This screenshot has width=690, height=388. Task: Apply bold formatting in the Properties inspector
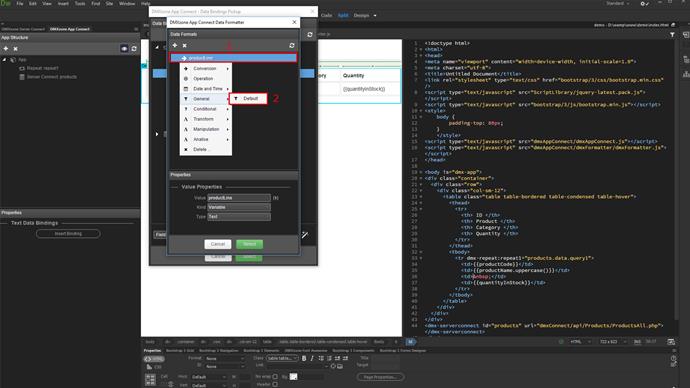[x=304, y=359]
